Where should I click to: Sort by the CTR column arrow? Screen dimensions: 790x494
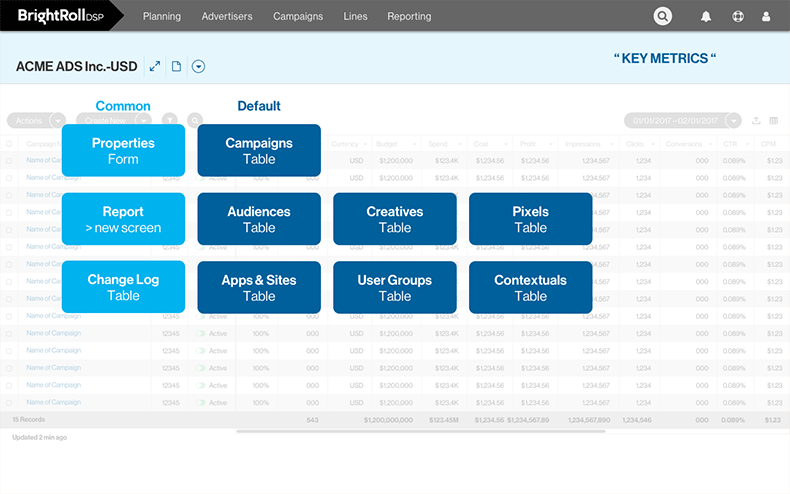[747, 144]
